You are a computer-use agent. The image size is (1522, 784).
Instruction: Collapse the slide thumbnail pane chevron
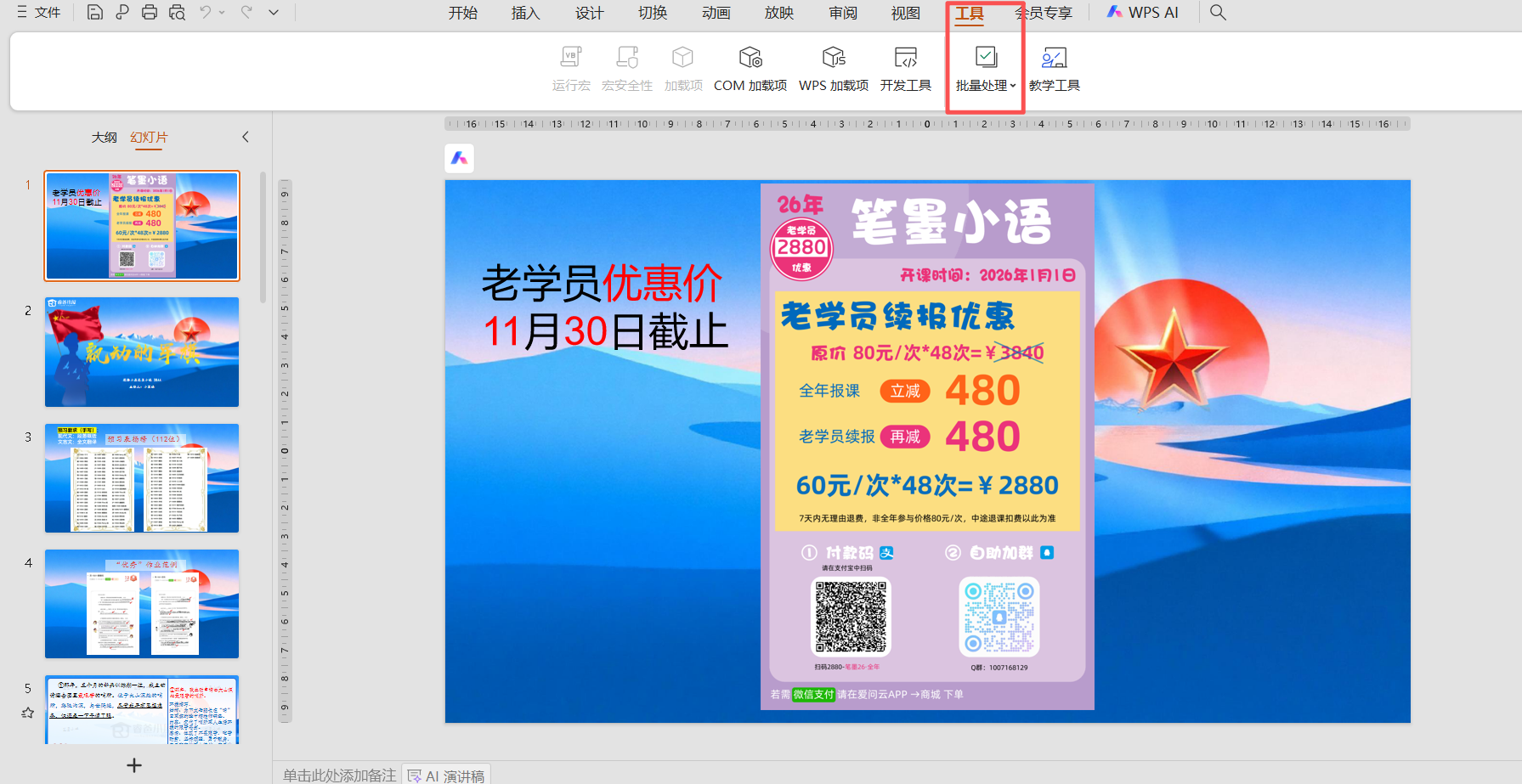(246, 137)
